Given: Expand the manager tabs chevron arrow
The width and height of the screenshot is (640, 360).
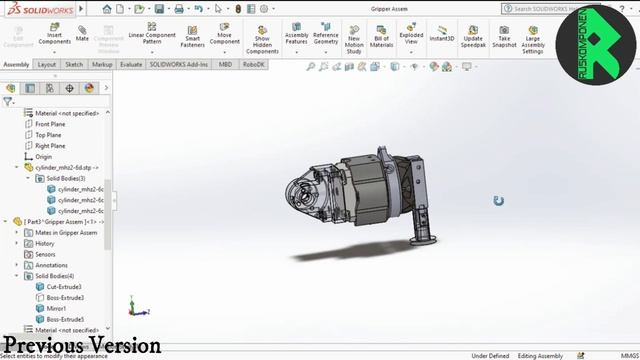Looking at the screenshot, I should point(106,88).
